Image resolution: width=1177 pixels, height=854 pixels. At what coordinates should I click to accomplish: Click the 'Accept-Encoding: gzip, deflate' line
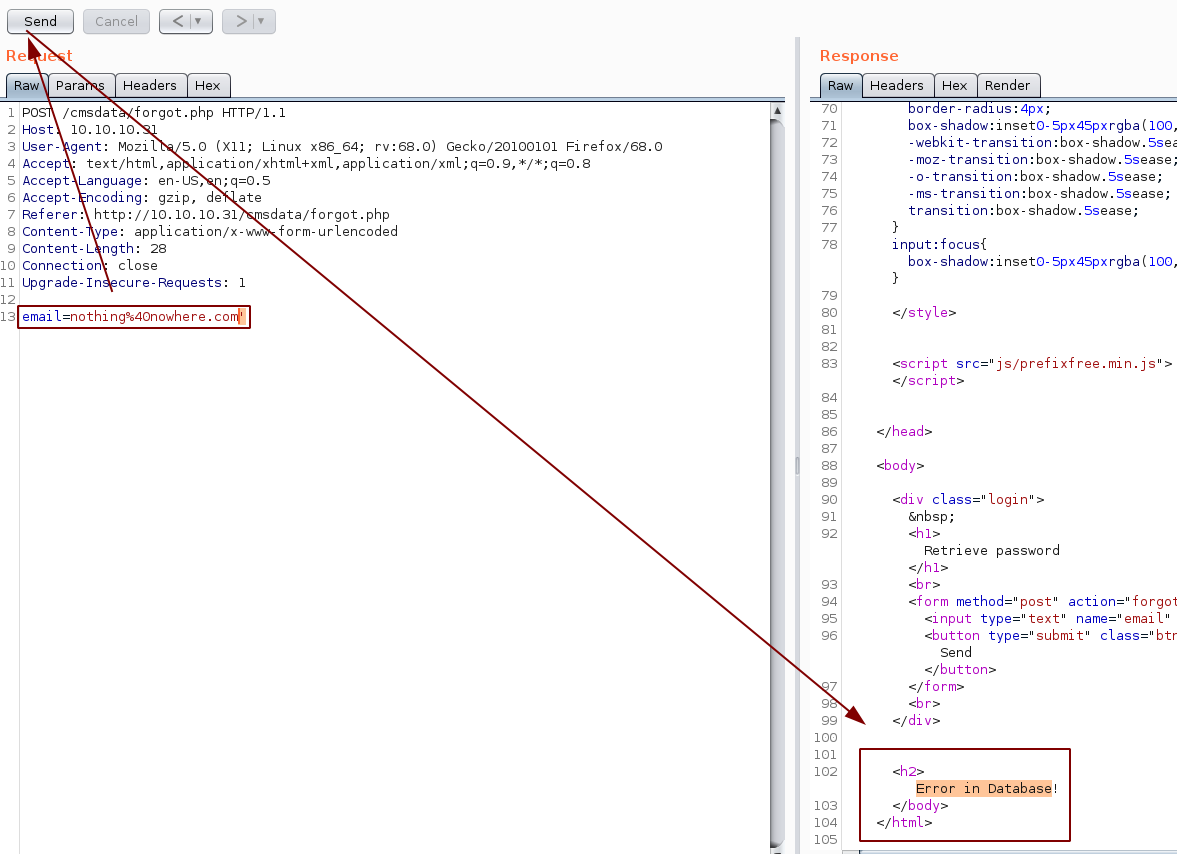[142, 197]
